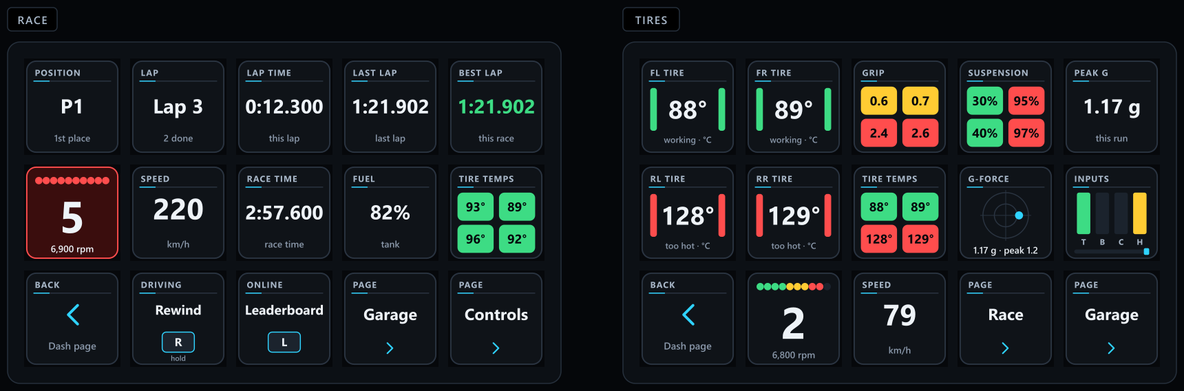Click the 30% suspension swatch
Image resolution: width=1184 pixels, height=391 pixels.
coord(985,100)
